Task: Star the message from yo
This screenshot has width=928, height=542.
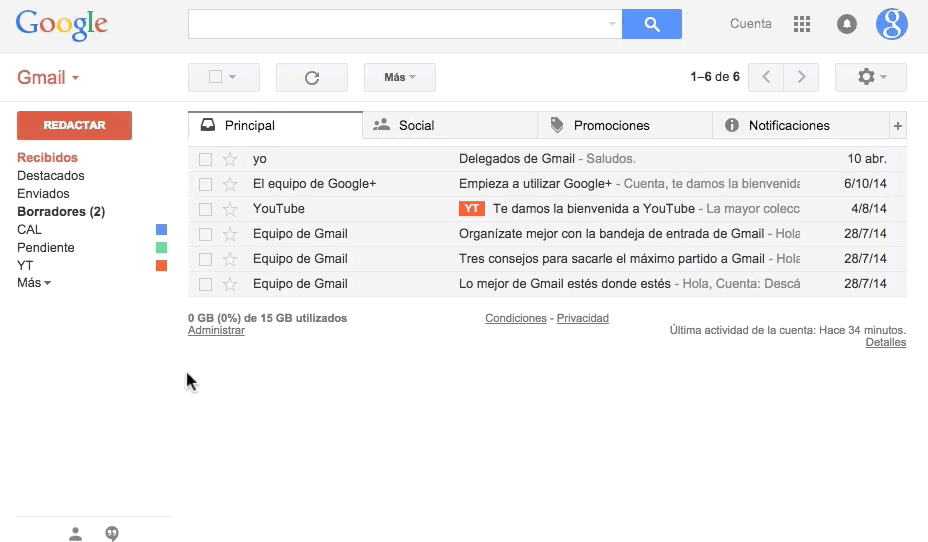Action: (230, 159)
